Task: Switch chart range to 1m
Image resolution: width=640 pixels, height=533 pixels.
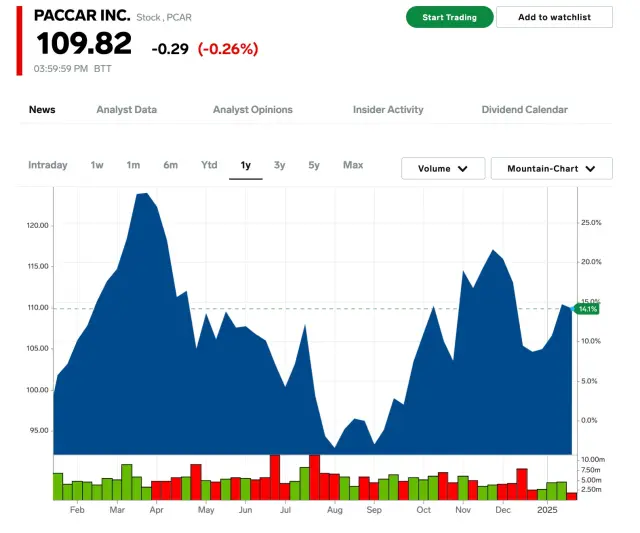Action: coord(133,165)
